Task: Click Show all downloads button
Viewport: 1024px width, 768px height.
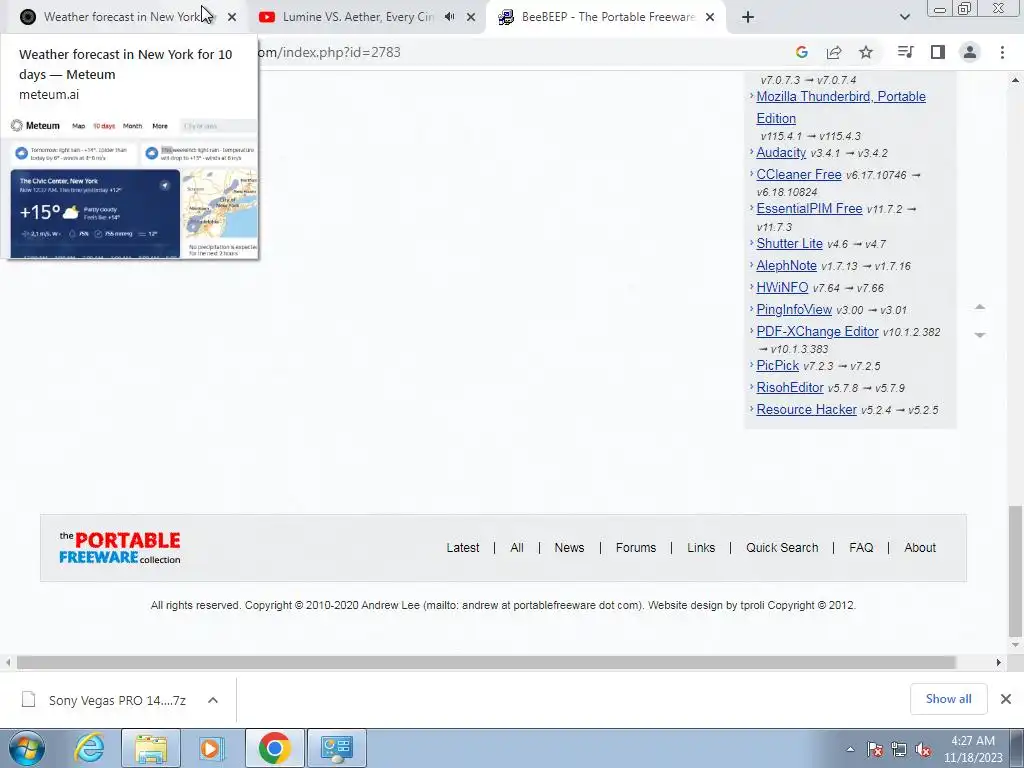Action: tap(948, 699)
